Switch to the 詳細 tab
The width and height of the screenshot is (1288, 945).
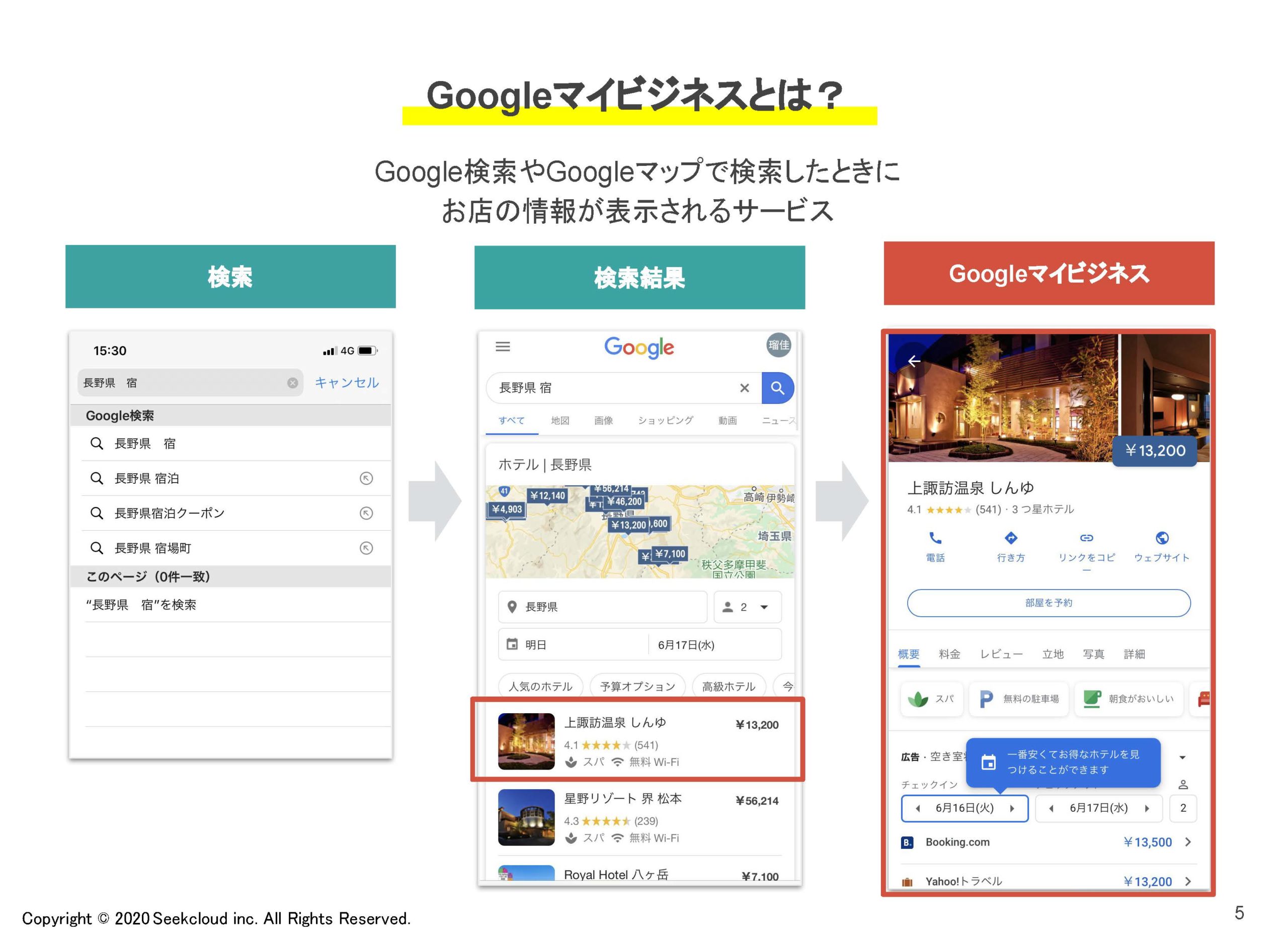point(1134,654)
